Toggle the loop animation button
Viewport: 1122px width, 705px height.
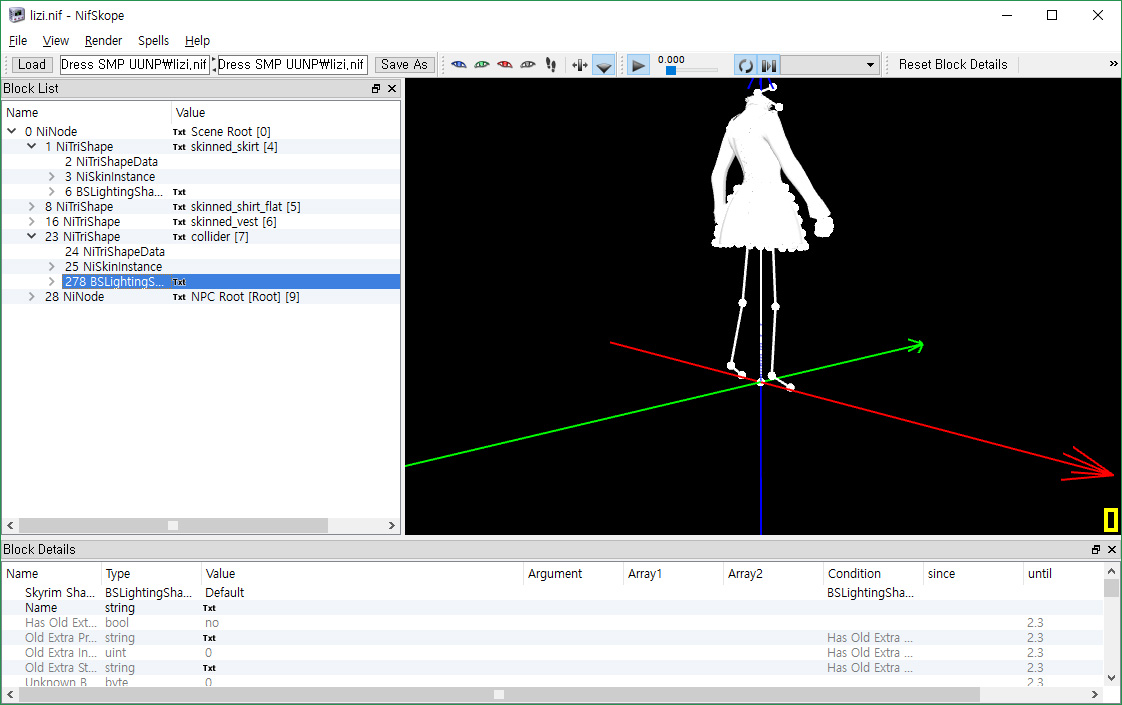coord(746,65)
